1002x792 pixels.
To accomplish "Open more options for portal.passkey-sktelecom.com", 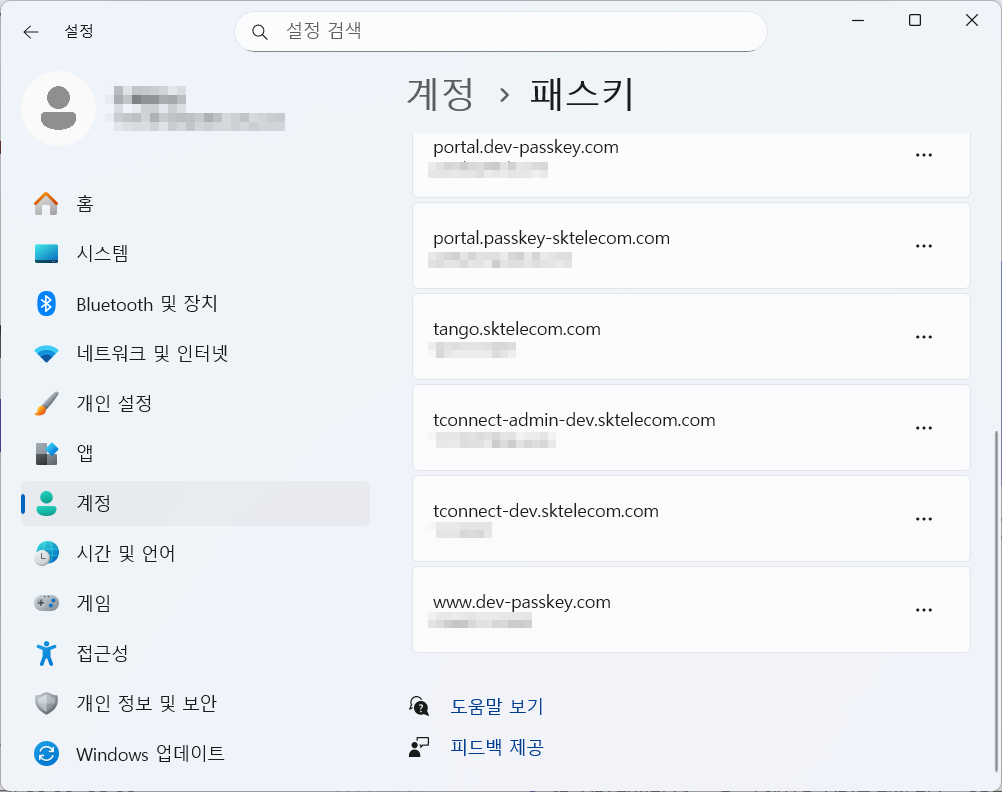I will (923, 246).
